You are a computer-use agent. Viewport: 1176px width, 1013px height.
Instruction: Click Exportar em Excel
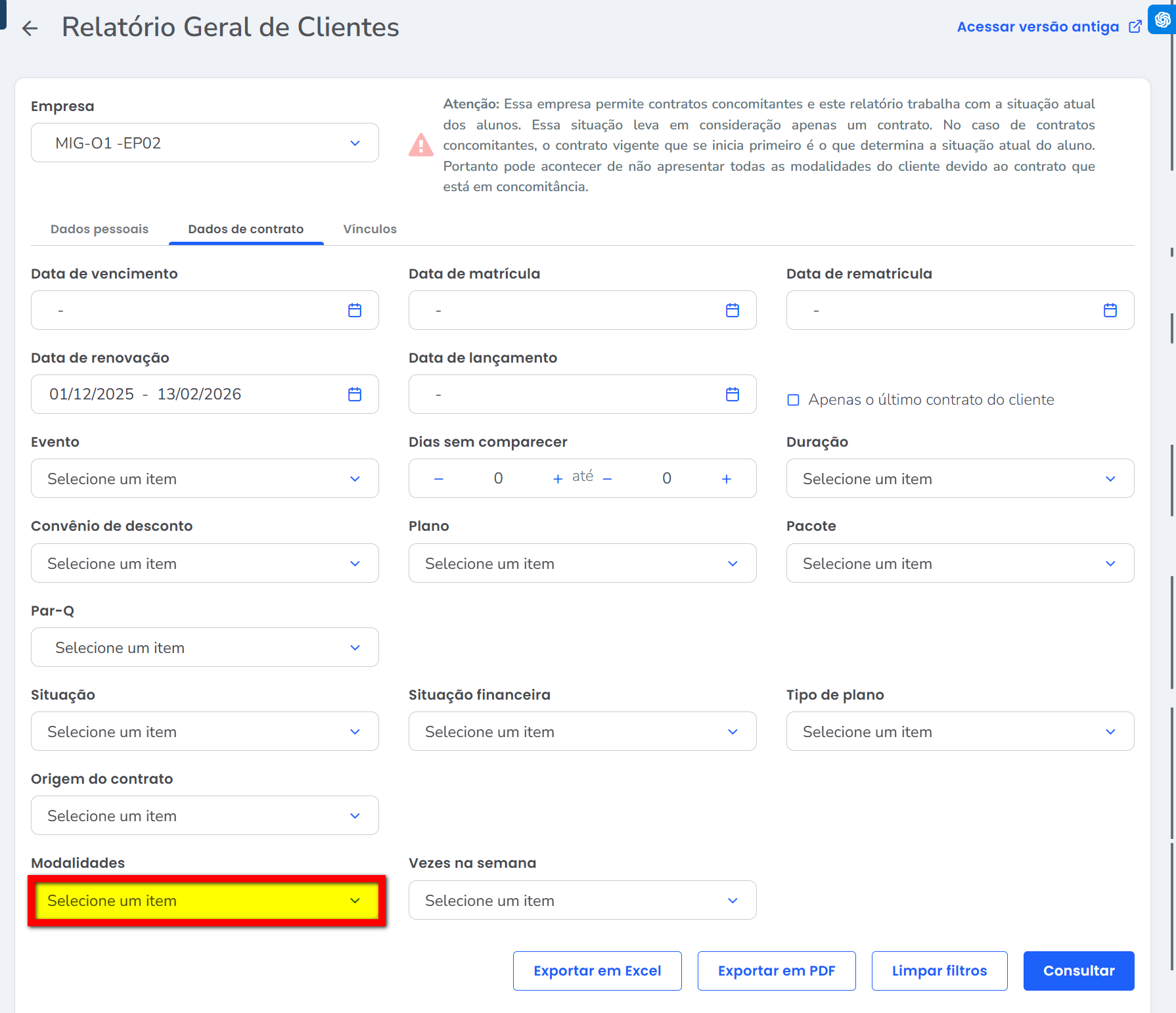pyautogui.click(x=597, y=971)
